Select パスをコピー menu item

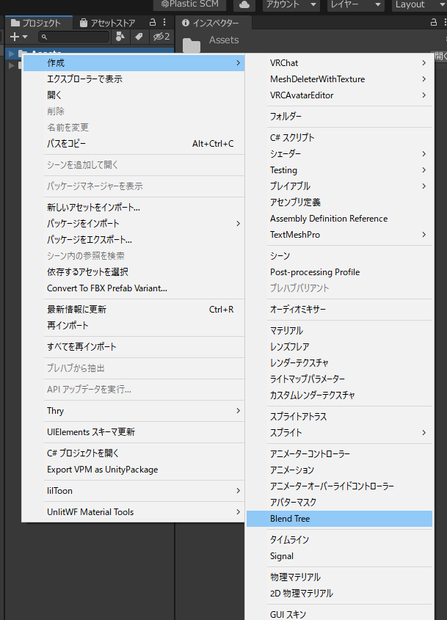[134, 144]
